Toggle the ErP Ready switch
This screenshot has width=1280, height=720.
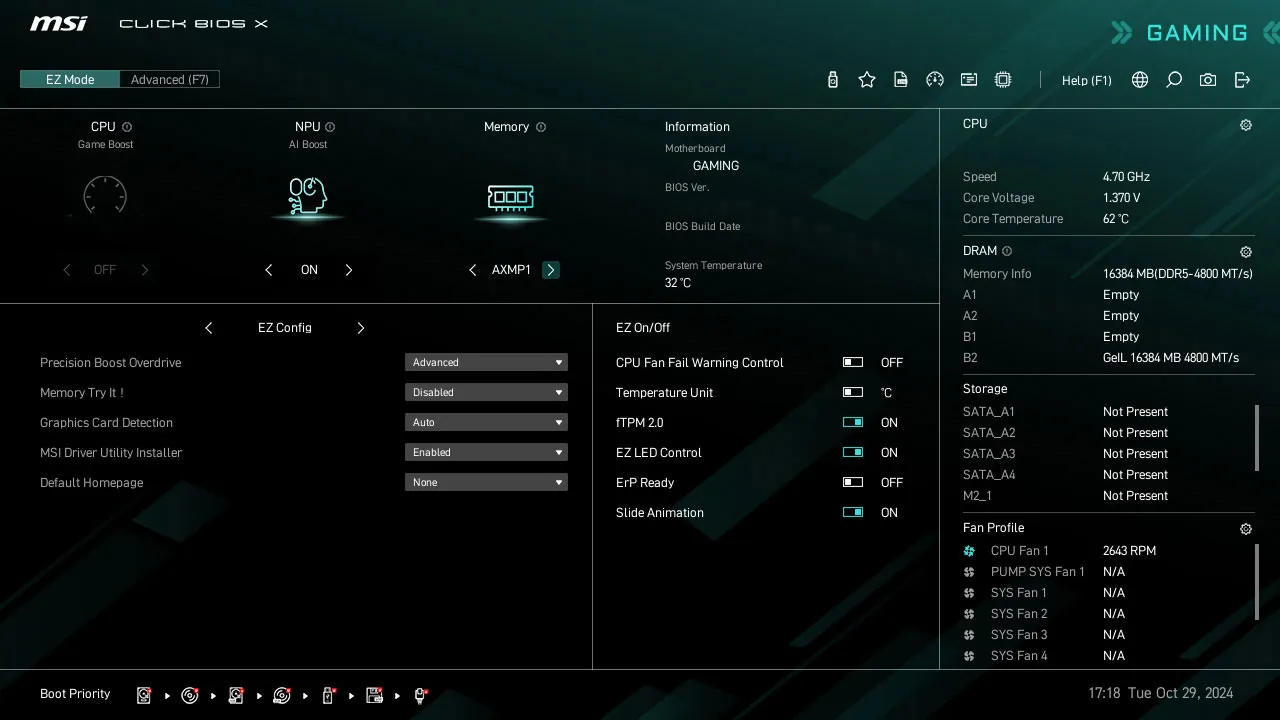(853, 483)
